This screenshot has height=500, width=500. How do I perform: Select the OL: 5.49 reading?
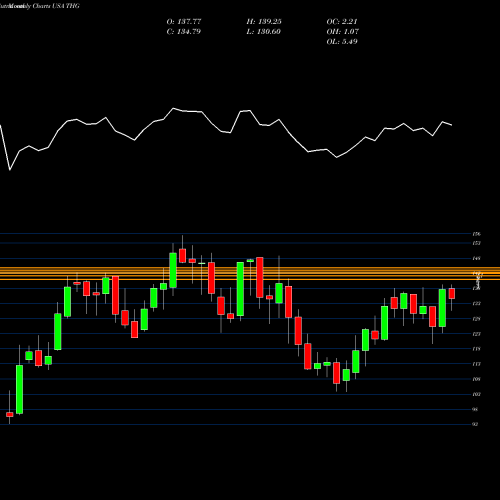click(x=342, y=42)
